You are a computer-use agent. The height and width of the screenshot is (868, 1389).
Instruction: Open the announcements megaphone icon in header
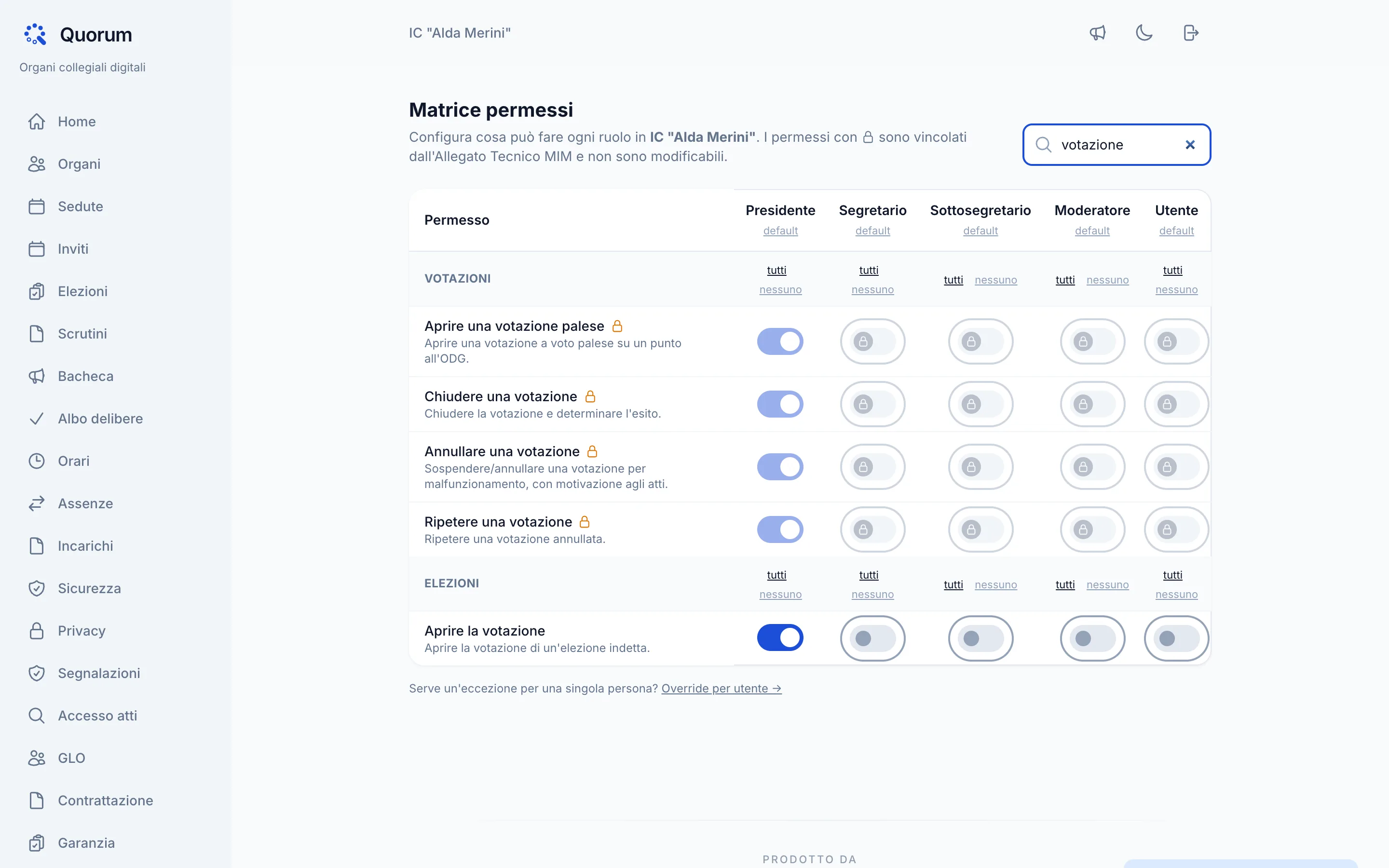point(1097,33)
